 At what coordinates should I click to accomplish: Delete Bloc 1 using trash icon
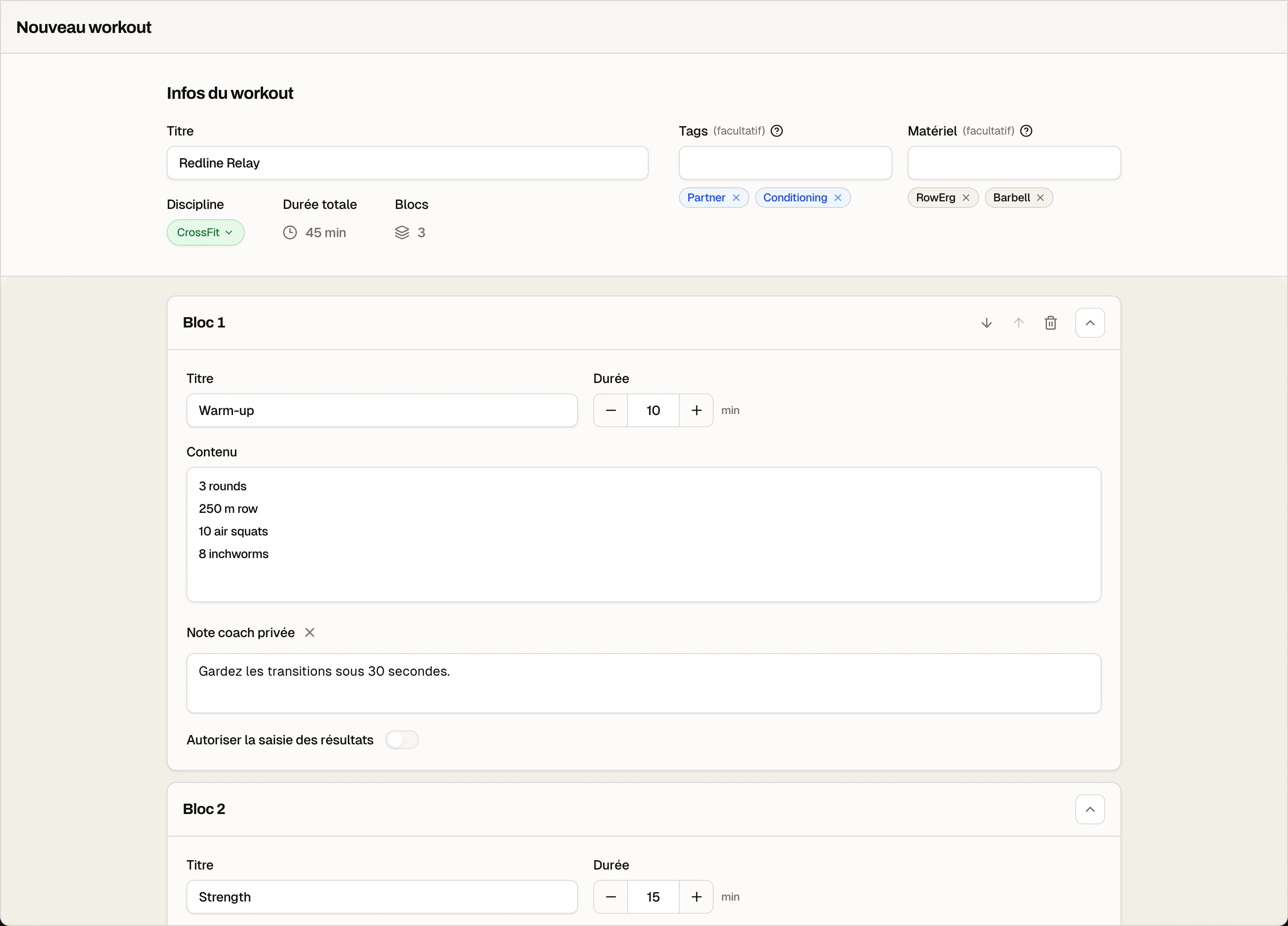click(1051, 323)
